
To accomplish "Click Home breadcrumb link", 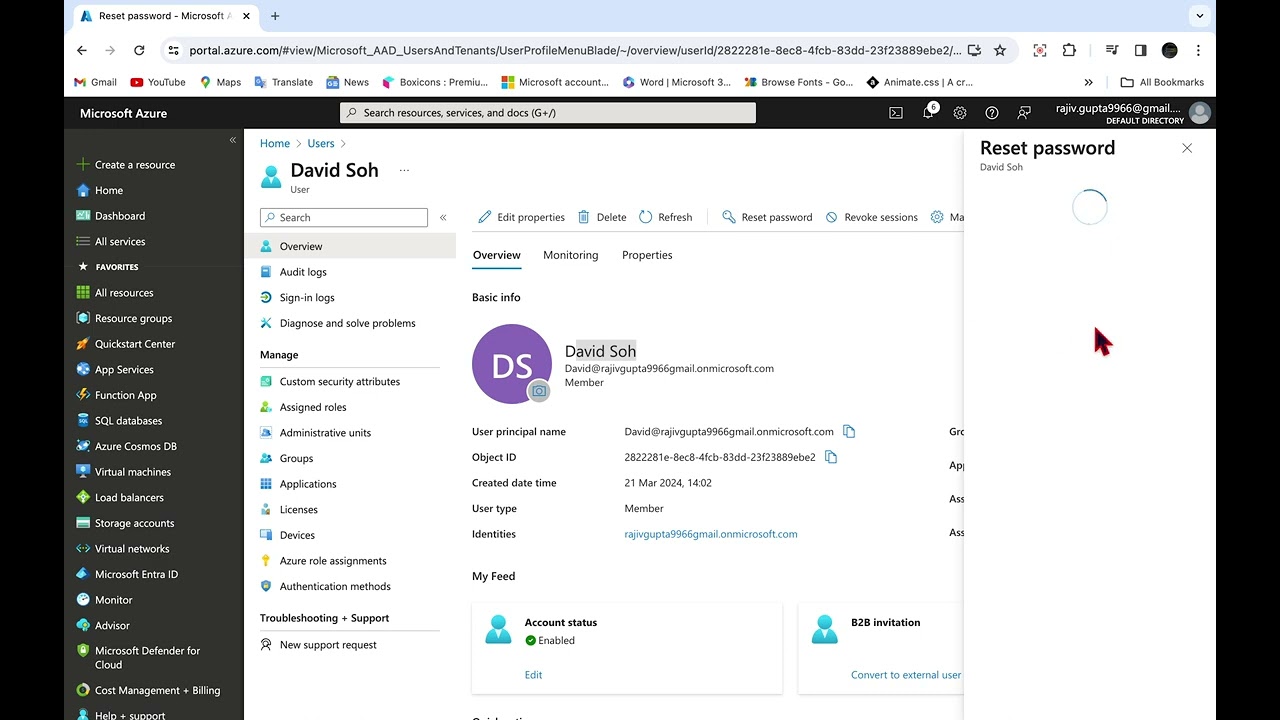I will point(275,144).
